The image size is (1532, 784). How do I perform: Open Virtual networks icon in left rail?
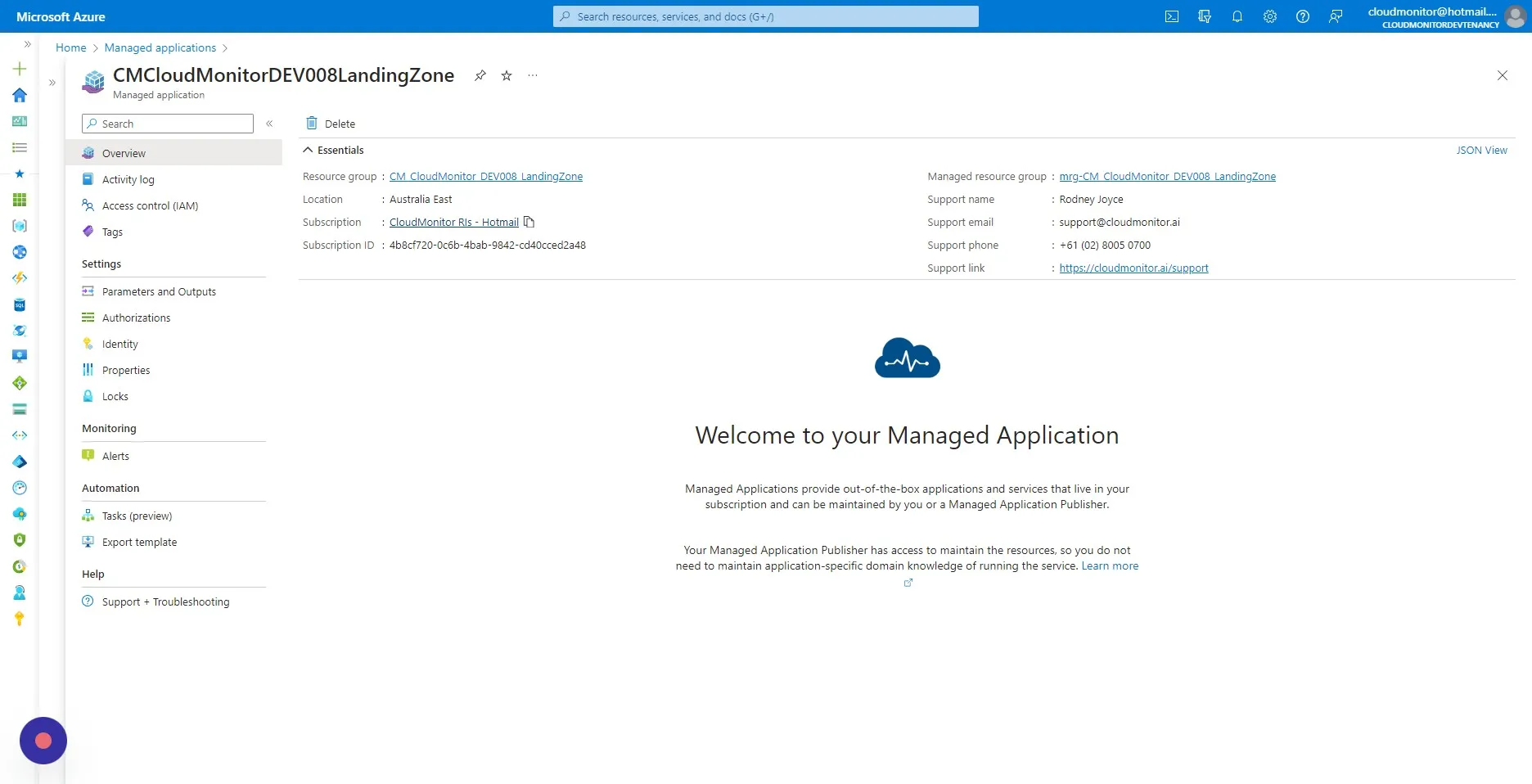tap(20, 435)
